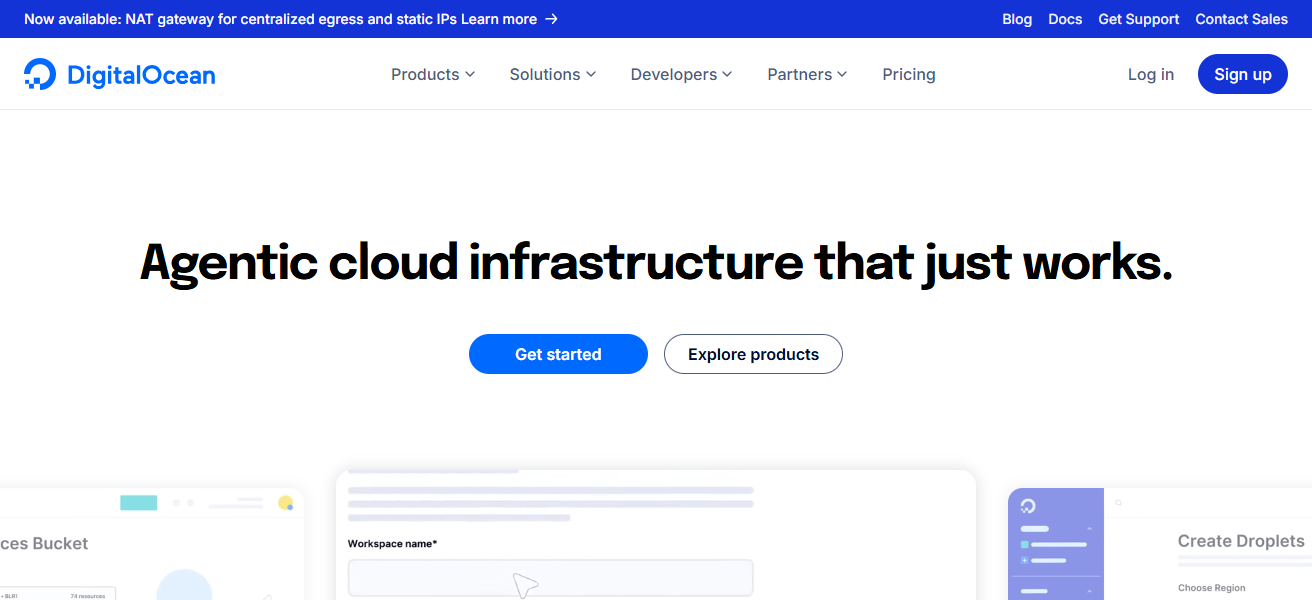Screen dimensions: 1312x600
Task: Select the Pricing menu item
Action: tap(908, 74)
